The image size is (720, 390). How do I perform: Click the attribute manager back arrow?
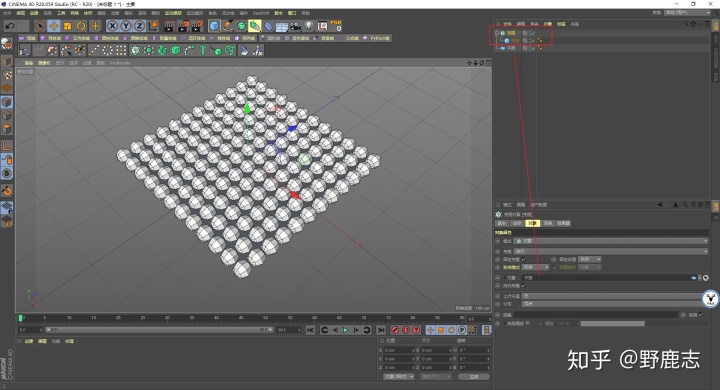pos(660,205)
